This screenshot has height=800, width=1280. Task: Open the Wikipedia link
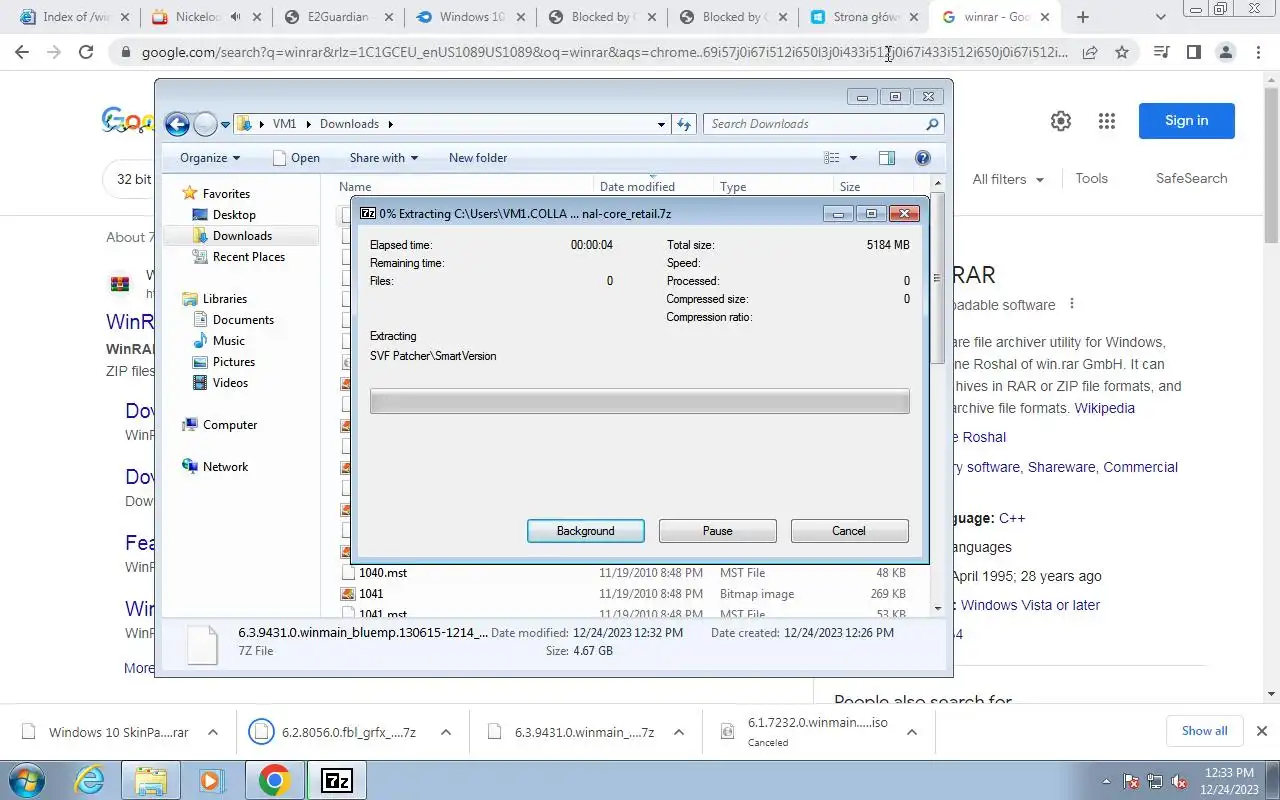tap(1104, 408)
